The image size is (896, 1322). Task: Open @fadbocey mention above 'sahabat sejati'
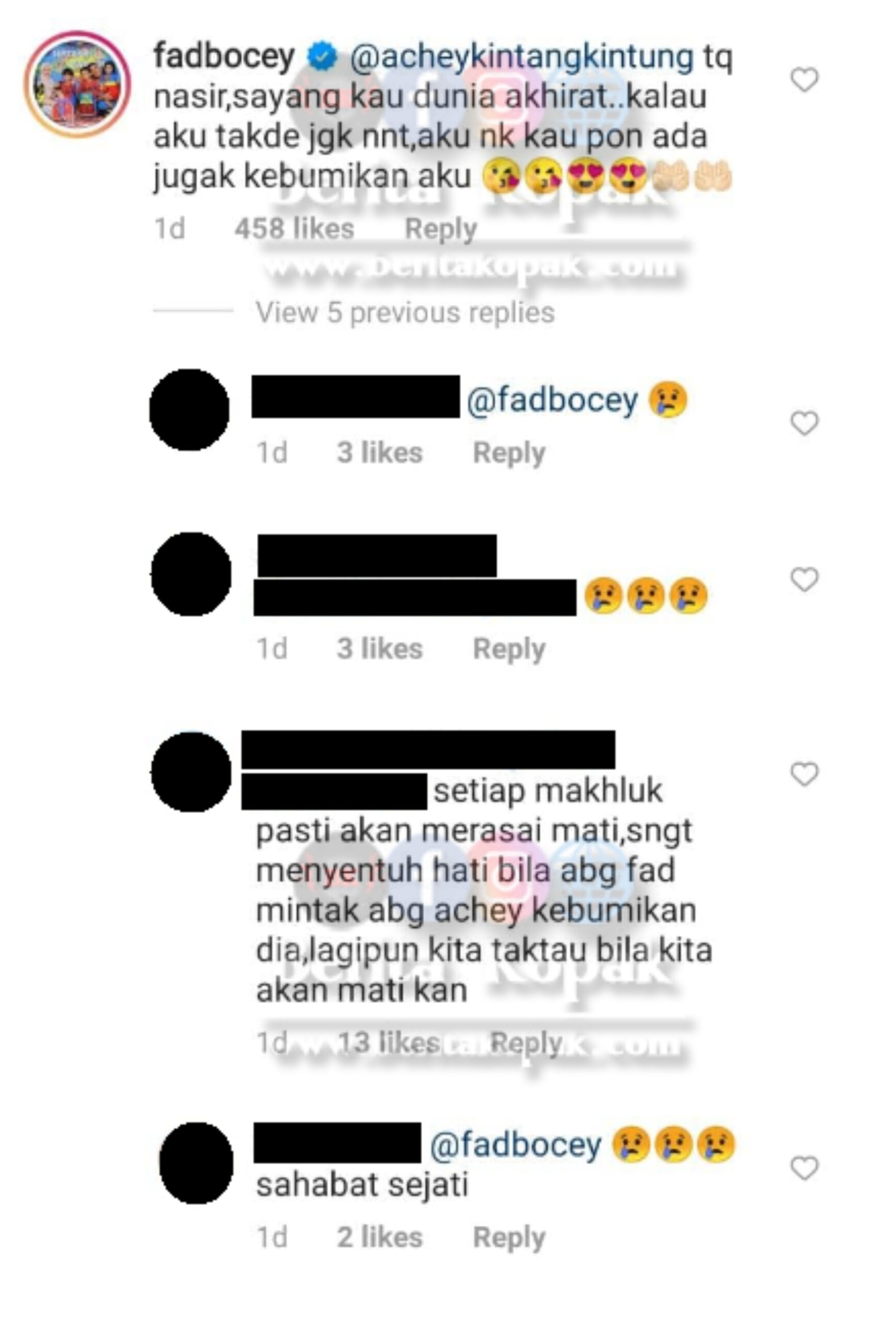(515, 1146)
